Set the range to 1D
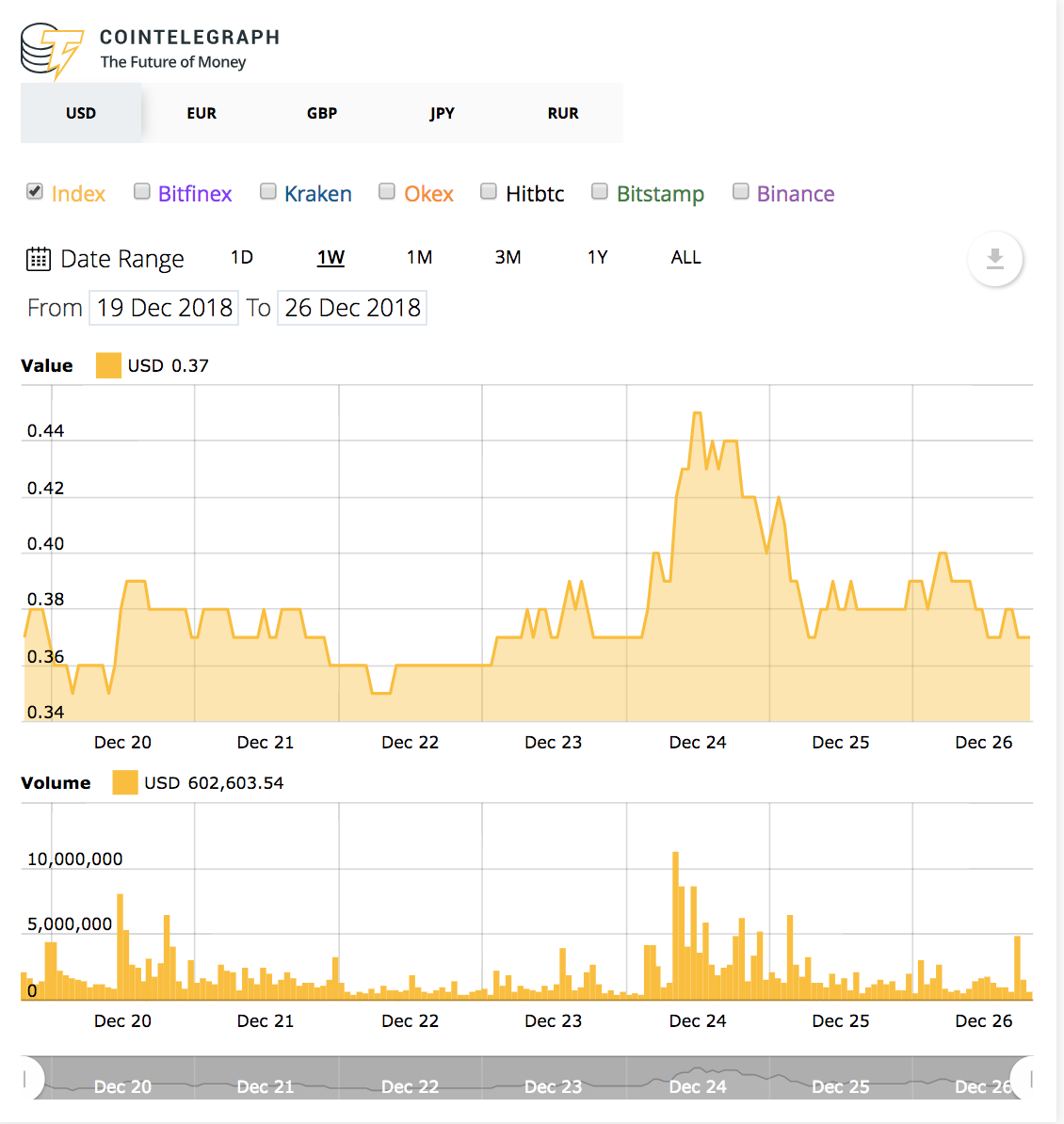 [242, 257]
